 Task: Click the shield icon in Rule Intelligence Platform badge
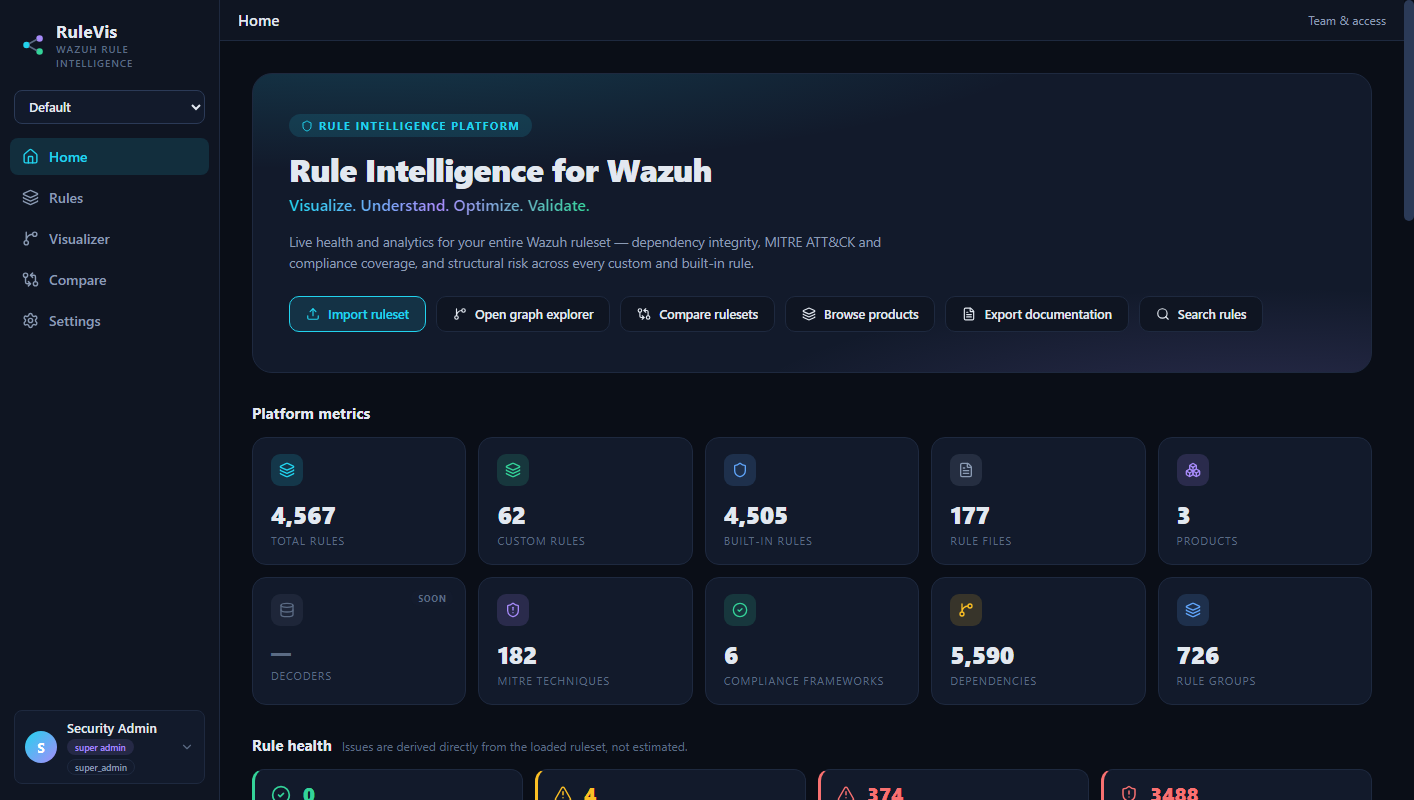pos(307,126)
